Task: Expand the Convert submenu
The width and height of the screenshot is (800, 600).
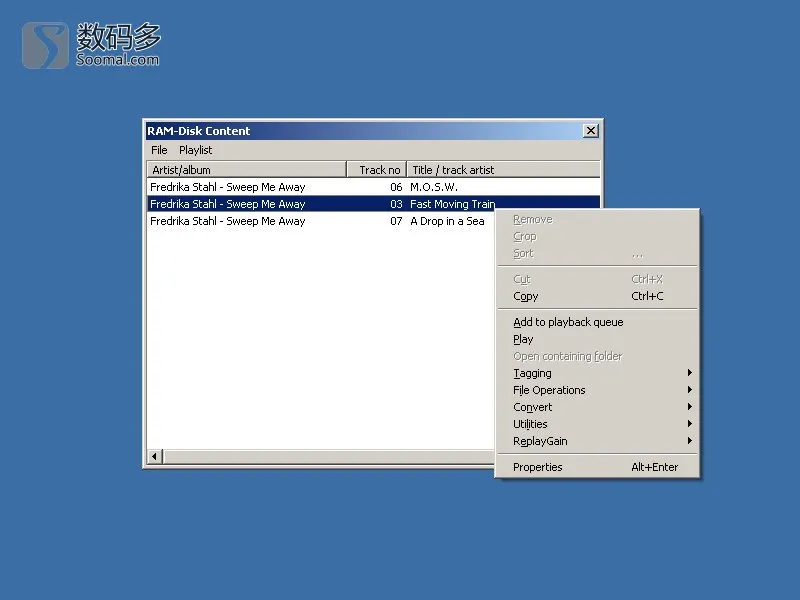Action: 597,407
